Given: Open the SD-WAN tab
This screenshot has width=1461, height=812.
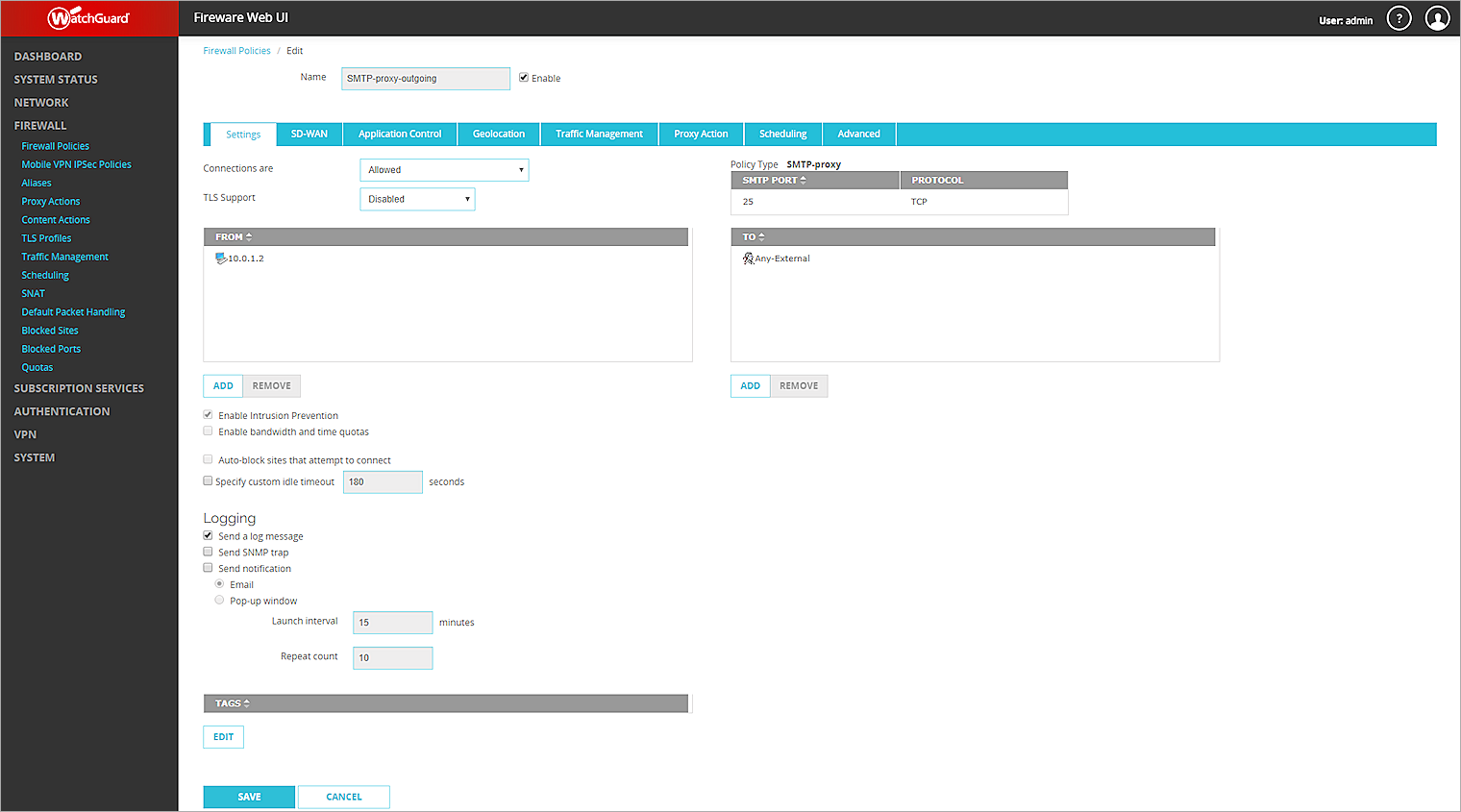Looking at the screenshot, I should (309, 134).
